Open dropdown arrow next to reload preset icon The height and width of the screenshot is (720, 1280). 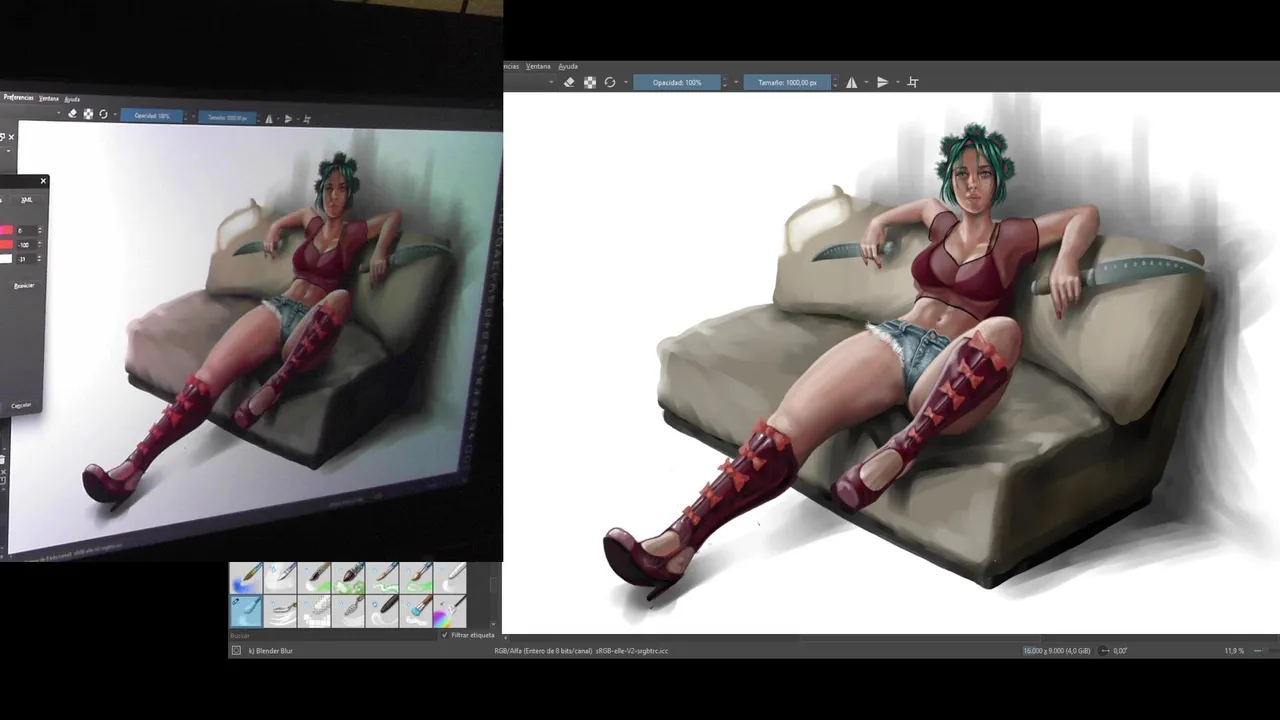tap(626, 82)
